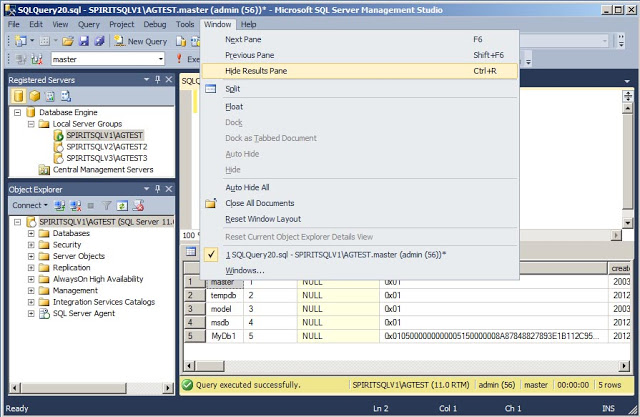Select Database Engine icon in Registered Servers toolbar
640x417 pixels.
point(18,96)
